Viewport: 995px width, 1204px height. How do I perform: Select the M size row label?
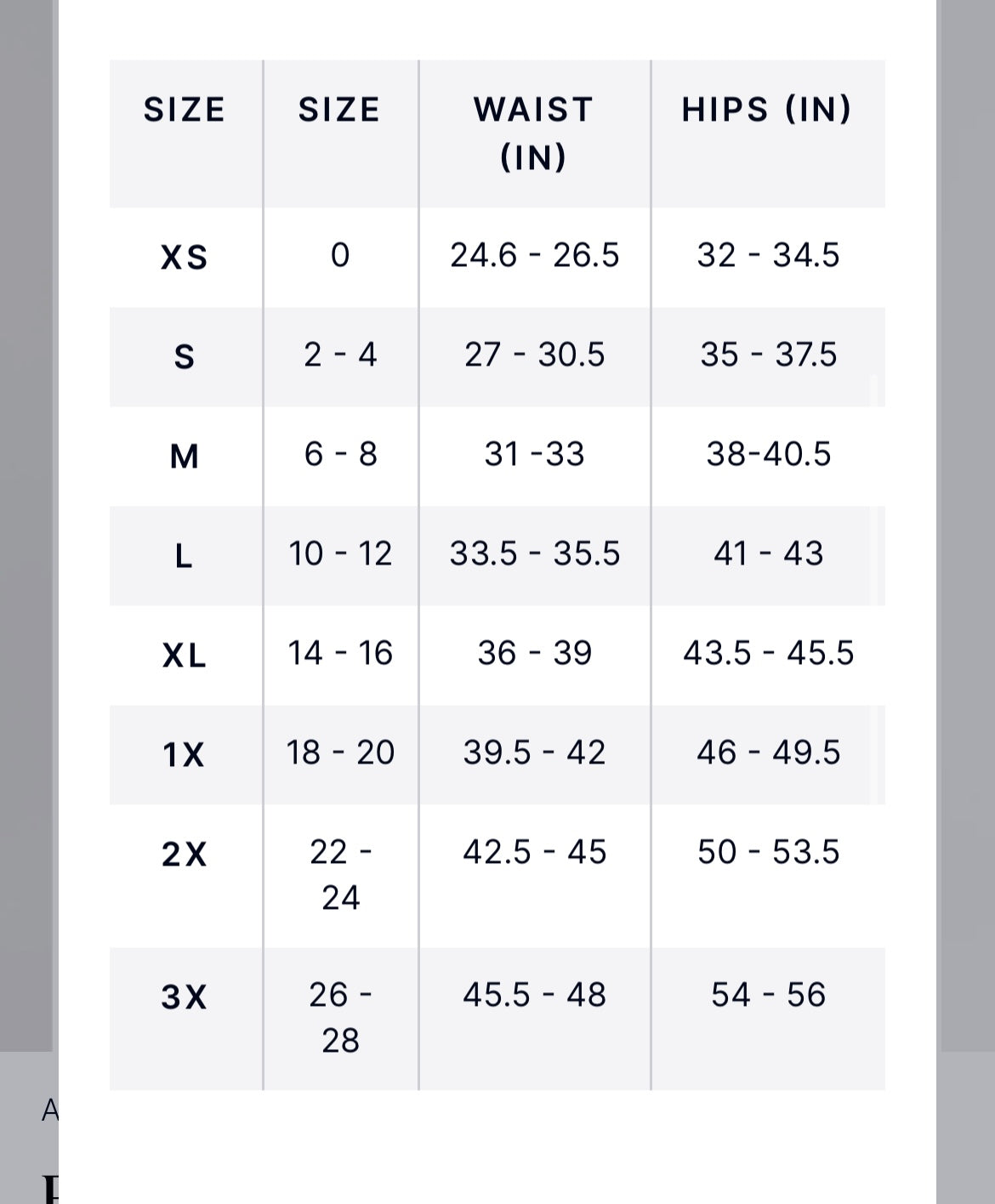coord(185,456)
